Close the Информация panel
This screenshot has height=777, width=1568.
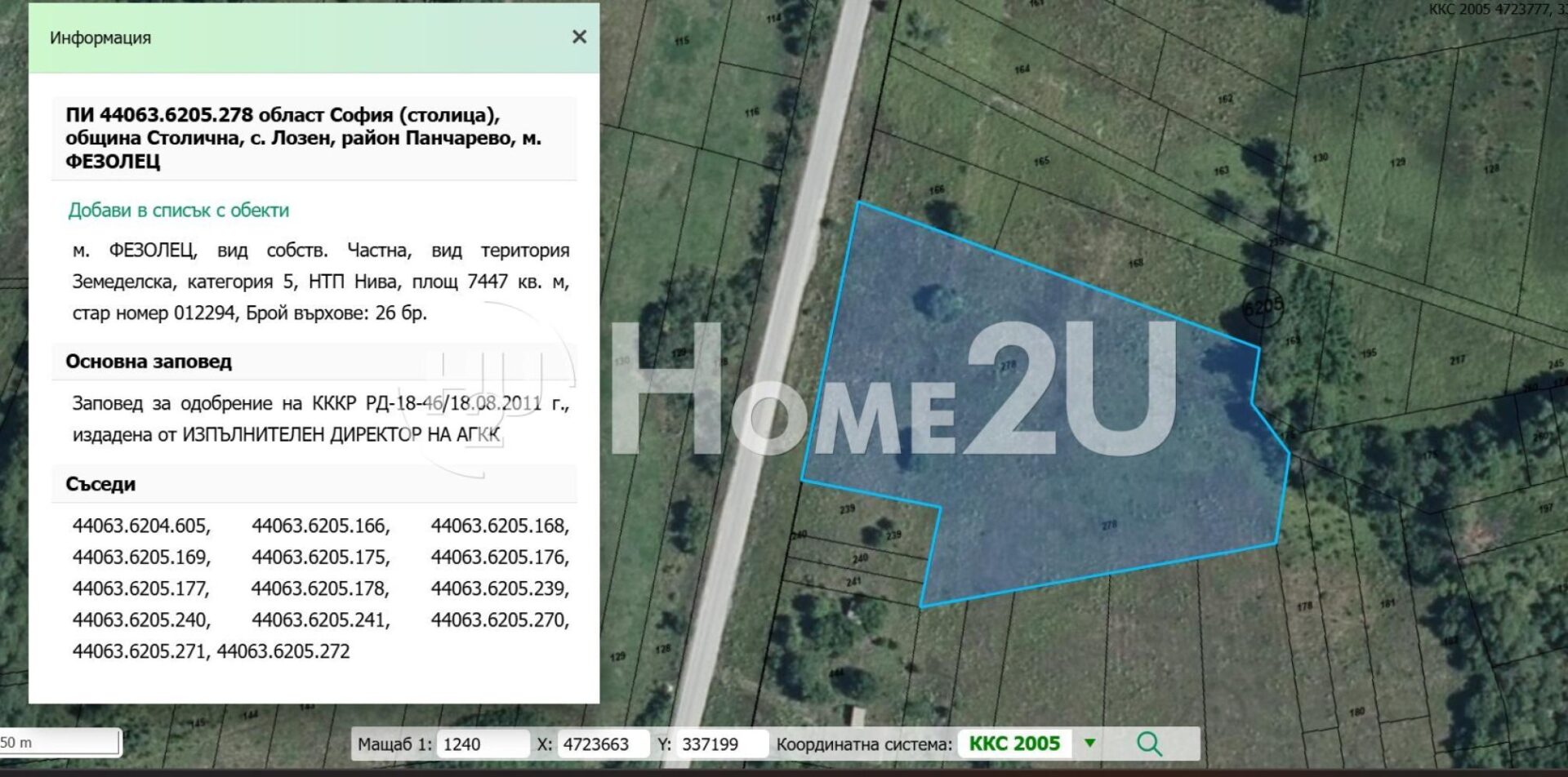(579, 37)
